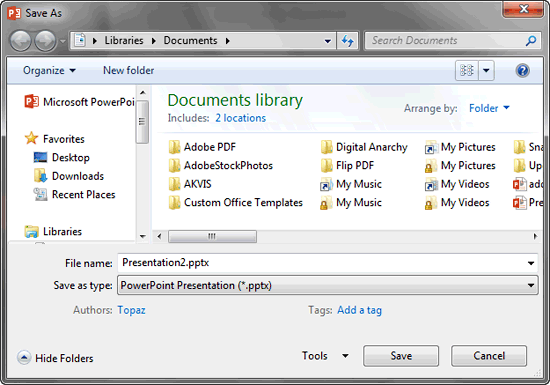Open recent locations dropdown beside nav arrows
The width and height of the screenshot is (550, 385).
coord(62,41)
